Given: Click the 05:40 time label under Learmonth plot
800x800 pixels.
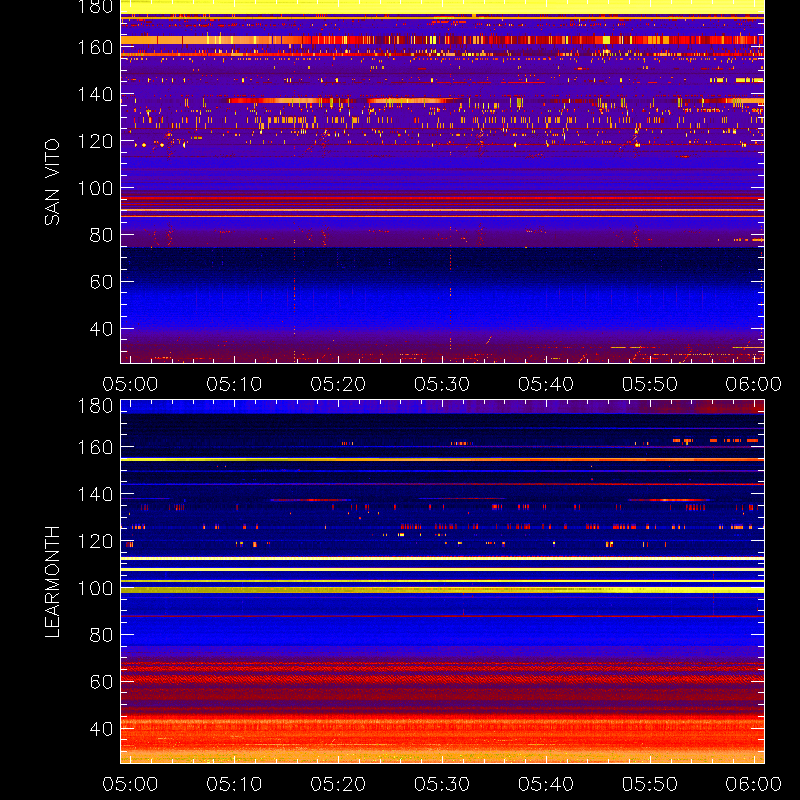Looking at the screenshot, I should (x=546, y=784).
